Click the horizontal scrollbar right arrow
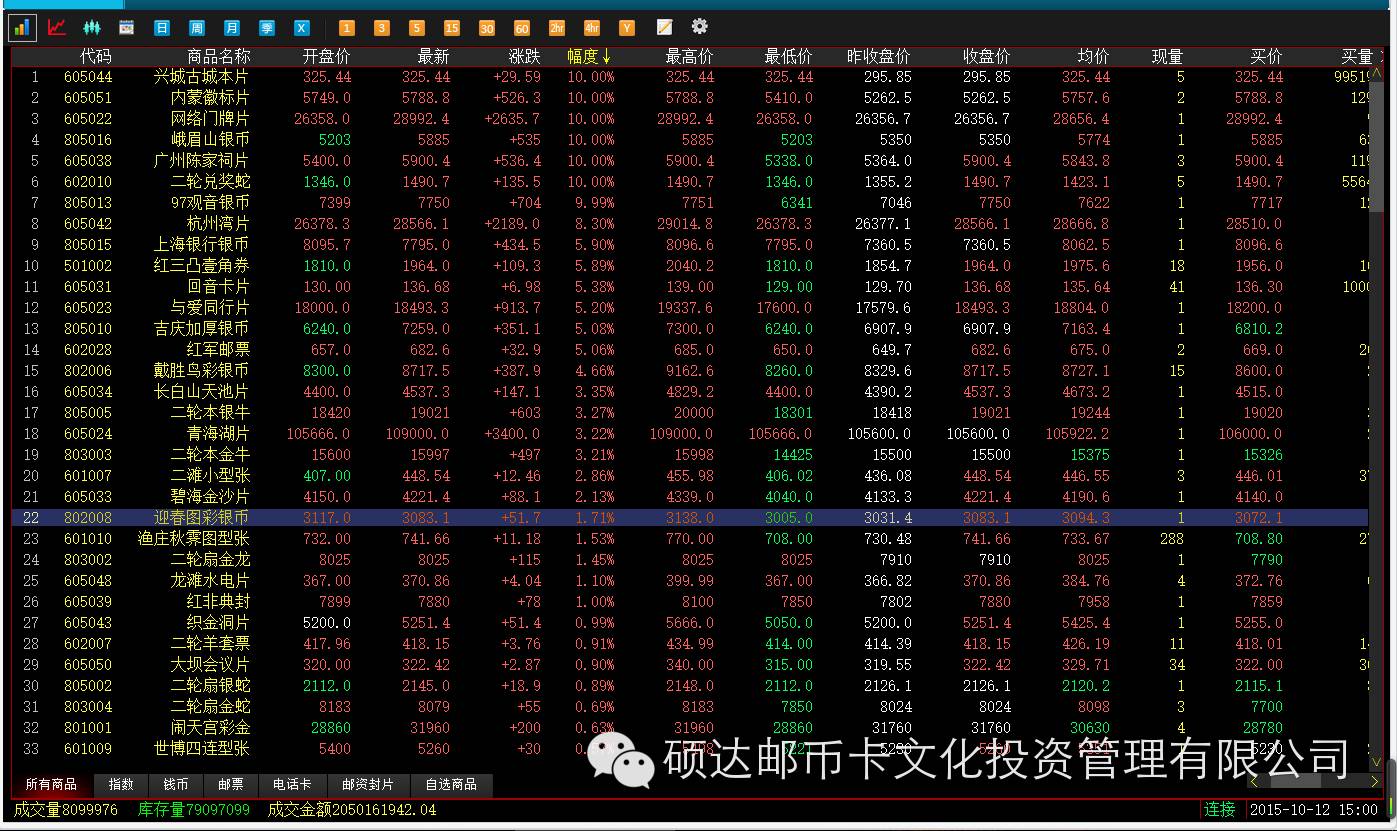Screen dimensions: 1397x831 (1375, 782)
